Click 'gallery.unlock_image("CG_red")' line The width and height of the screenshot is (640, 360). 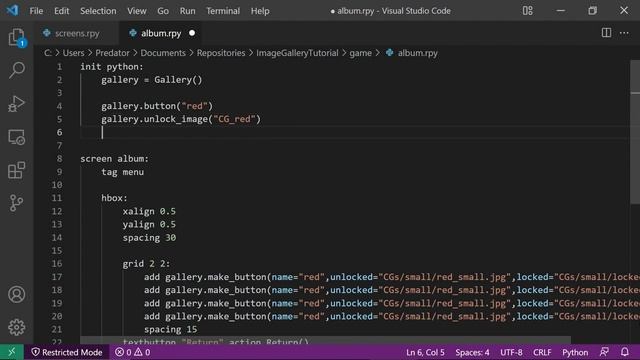(x=181, y=119)
